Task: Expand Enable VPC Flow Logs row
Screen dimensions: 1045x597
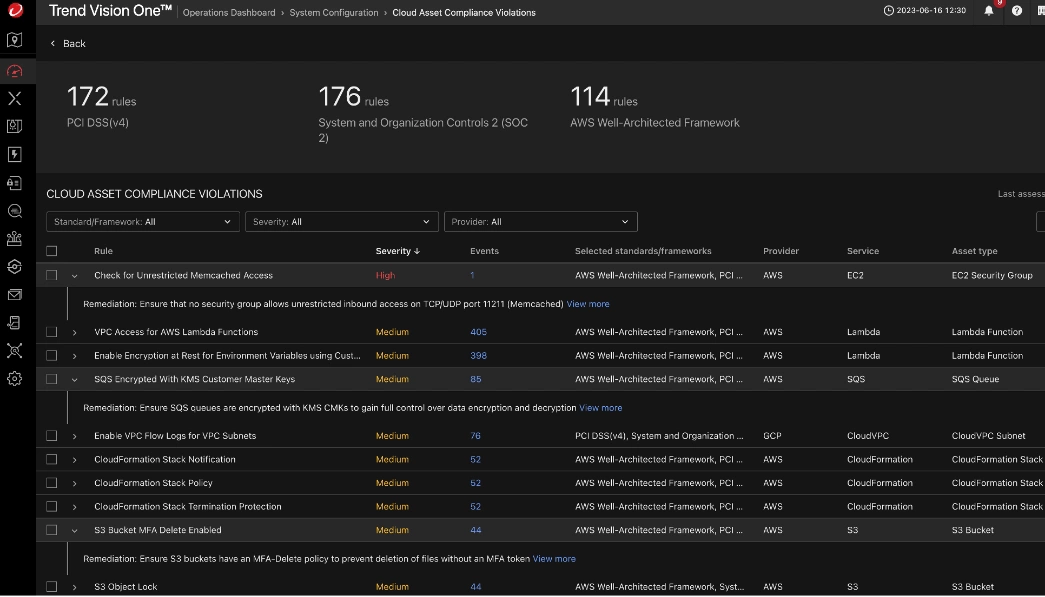Action: pyautogui.click(x=75, y=436)
